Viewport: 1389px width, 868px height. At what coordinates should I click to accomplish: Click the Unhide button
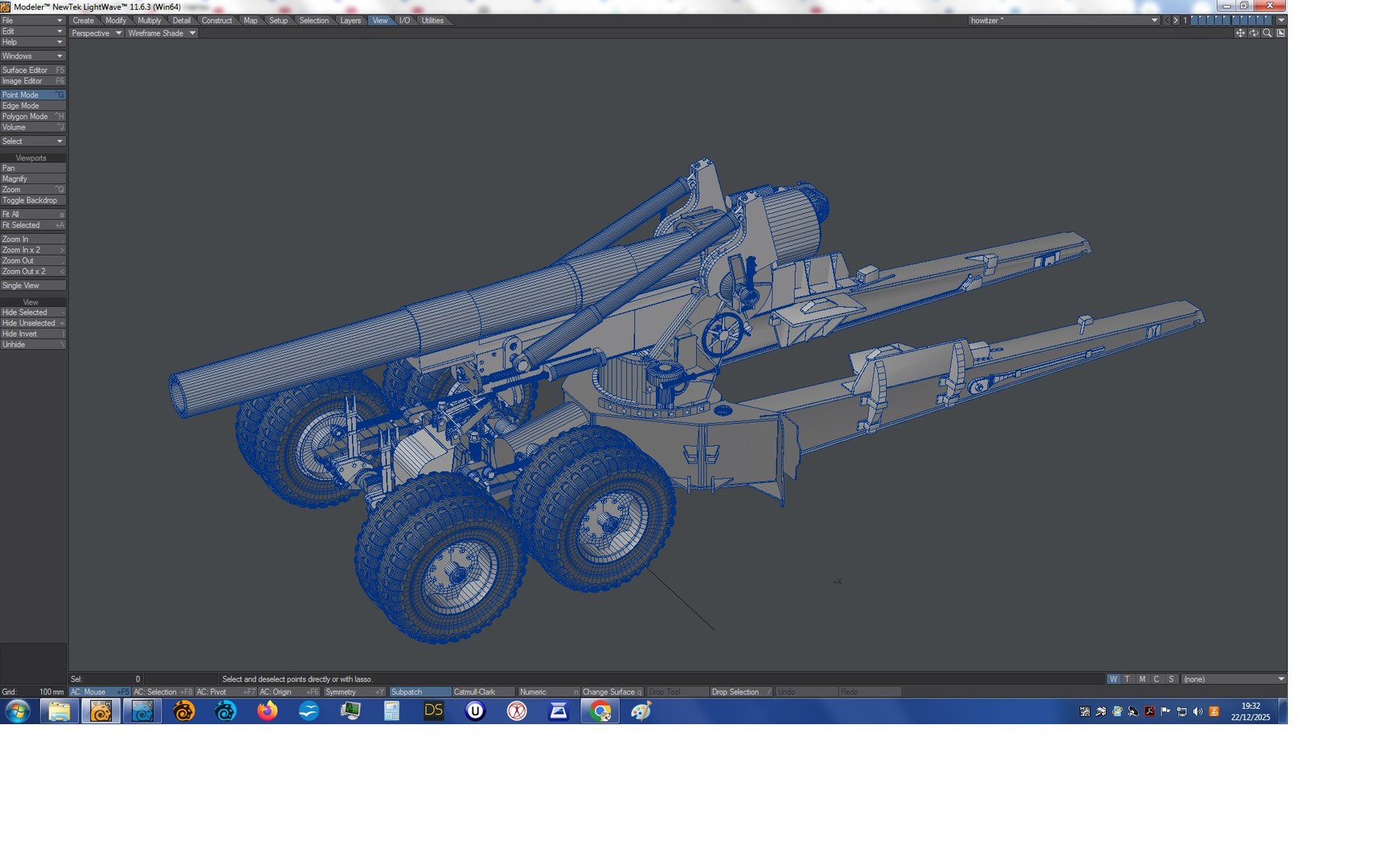tap(33, 345)
